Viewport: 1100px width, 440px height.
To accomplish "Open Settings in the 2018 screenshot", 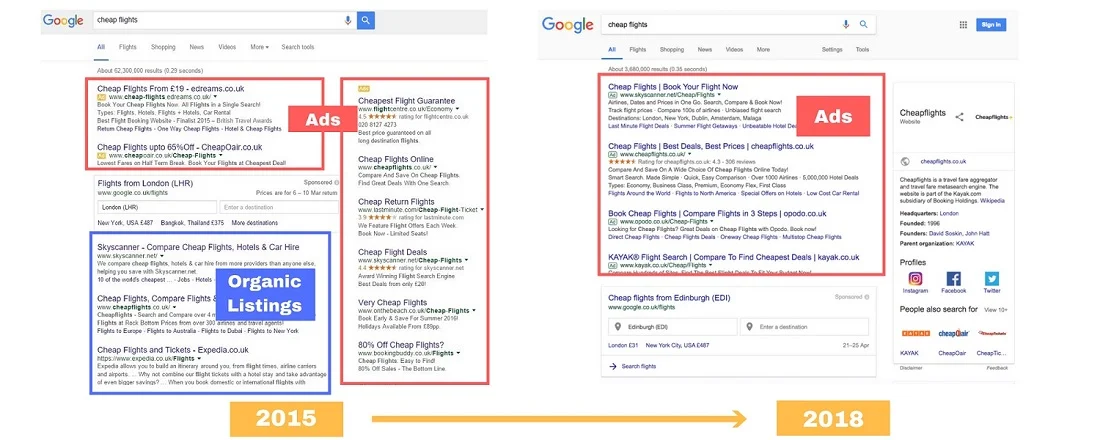I will [832, 50].
